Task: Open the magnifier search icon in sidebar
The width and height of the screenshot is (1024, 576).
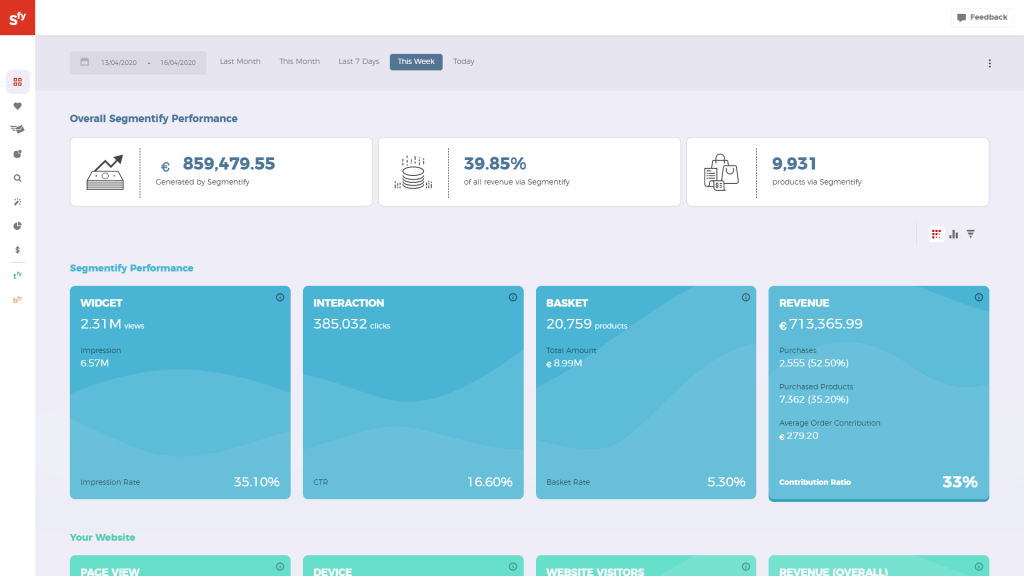Action: (18, 178)
